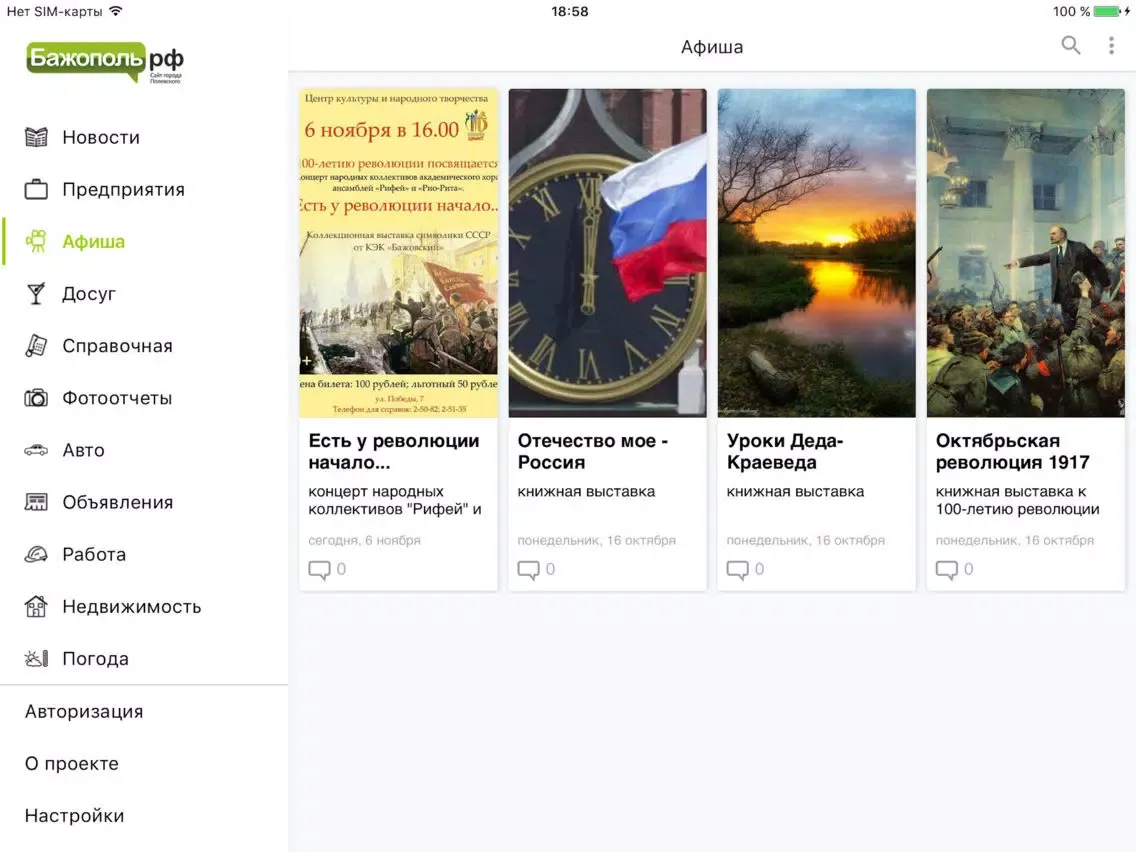This screenshot has height=852, width=1136.
Task: Open the sunset river landscape image
Action: pyautogui.click(x=816, y=253)
